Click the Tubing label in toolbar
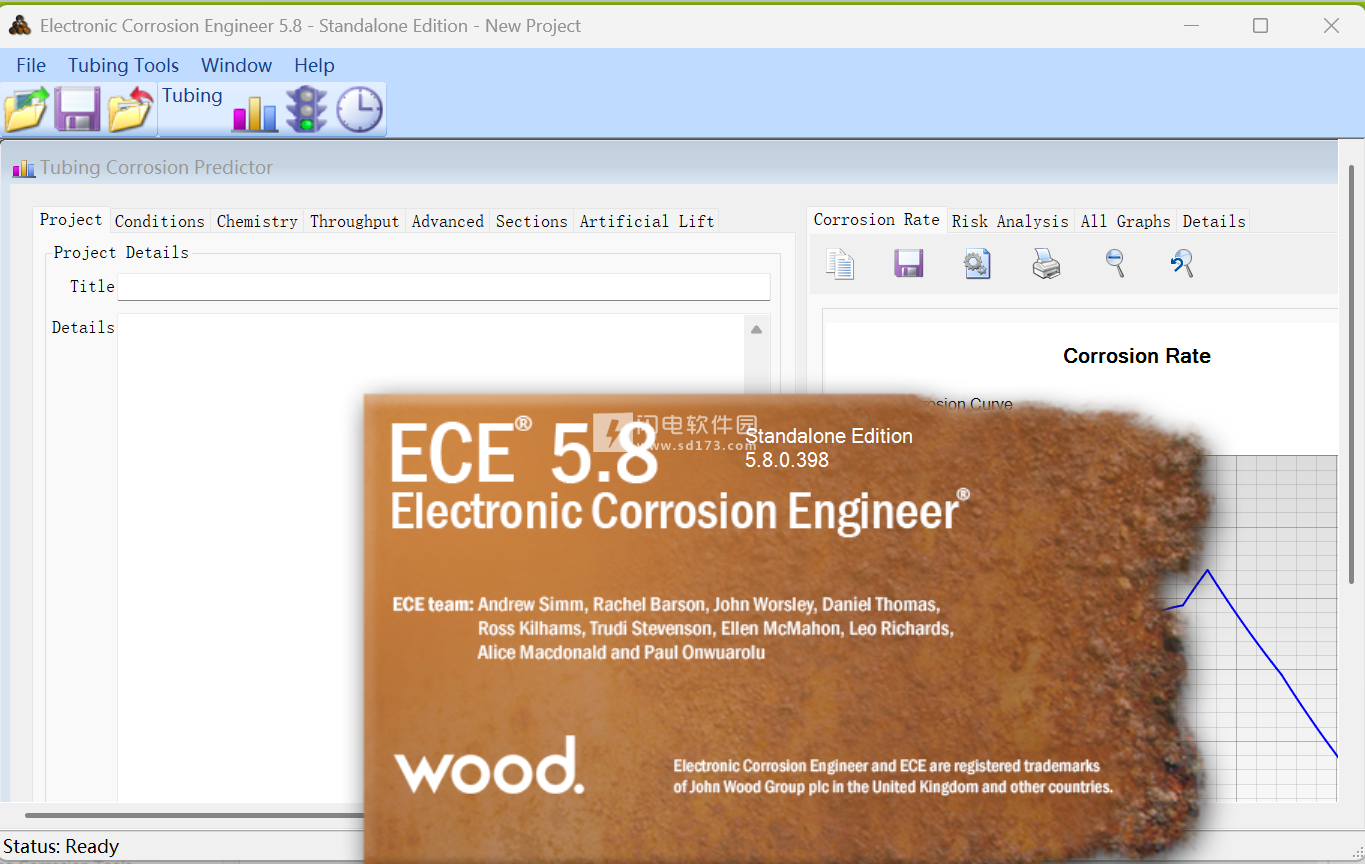Screen dimensions: 1365x864 click(x=192, y=96)
